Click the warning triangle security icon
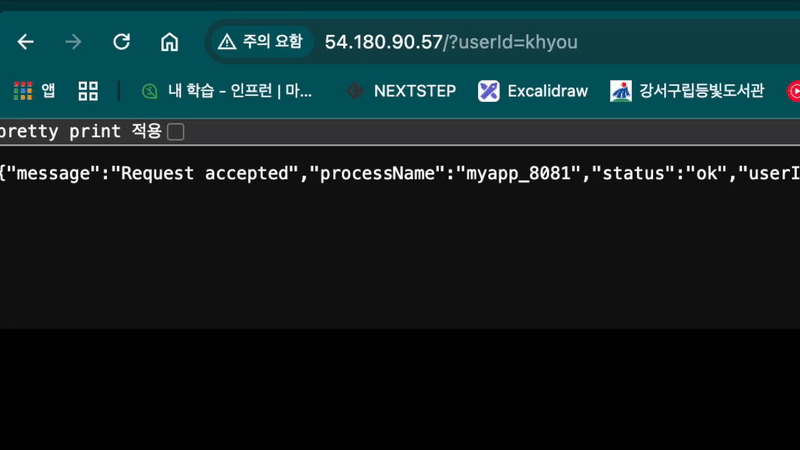Image resolution: width=800 pixels, height=450 pixels. click(227, 42)
